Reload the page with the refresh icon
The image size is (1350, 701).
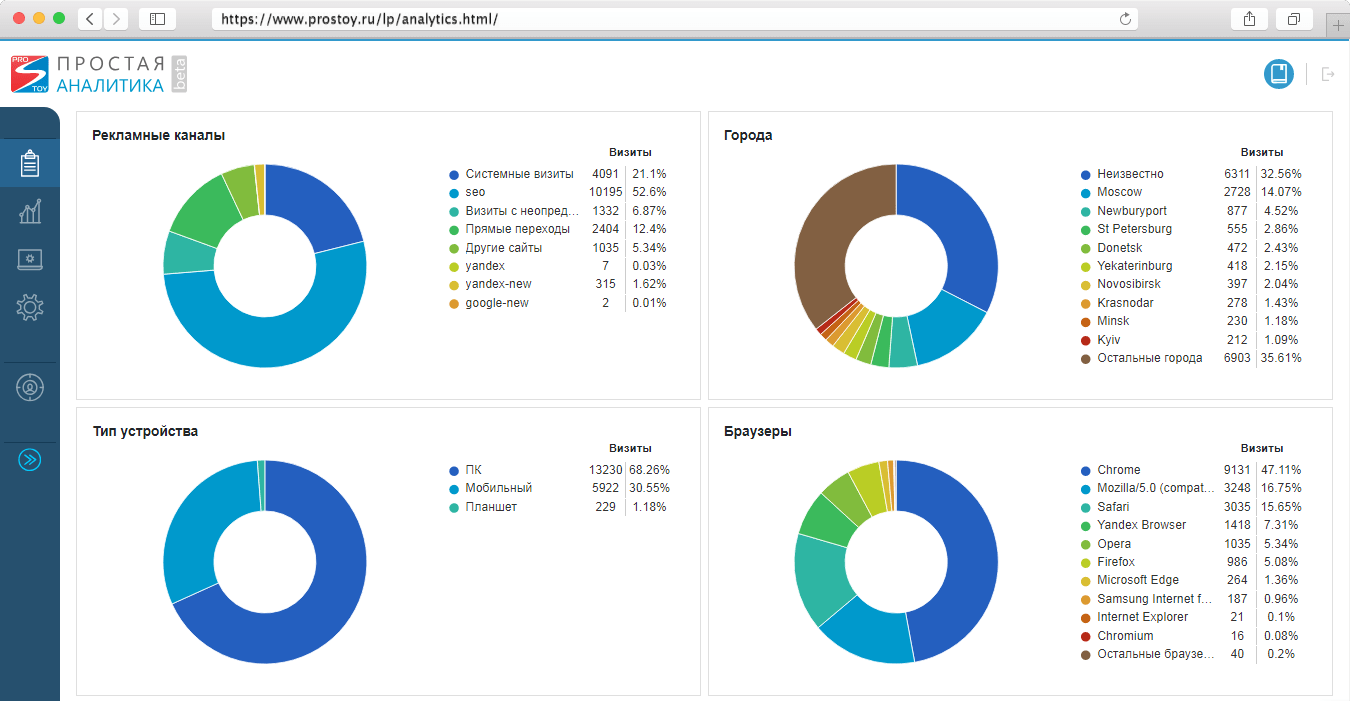[x=1125, y=19]
